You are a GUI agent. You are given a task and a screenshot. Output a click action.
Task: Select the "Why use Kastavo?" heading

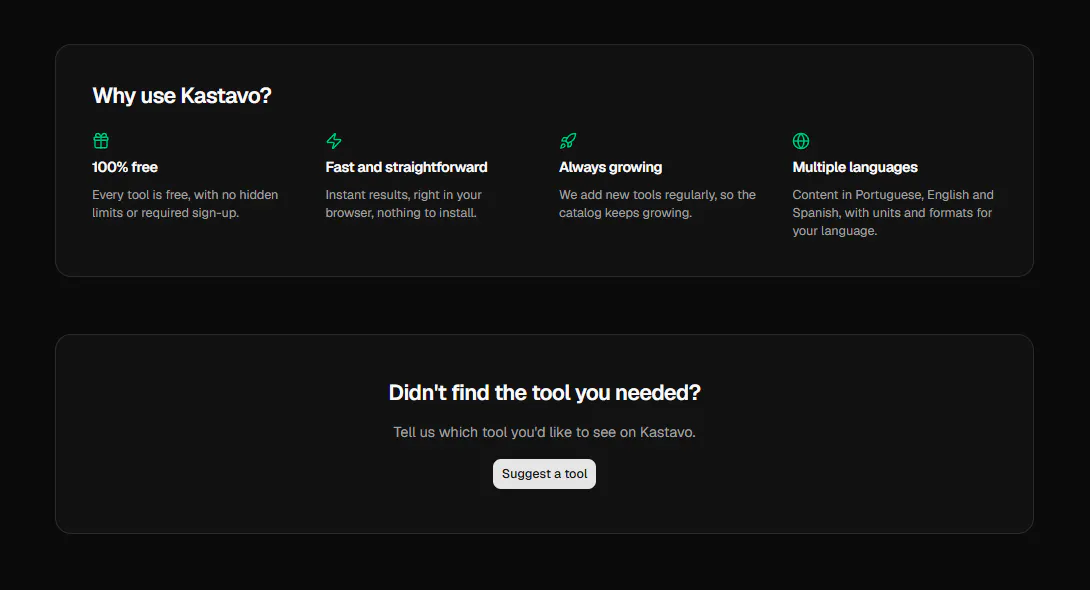click(181, 96)
